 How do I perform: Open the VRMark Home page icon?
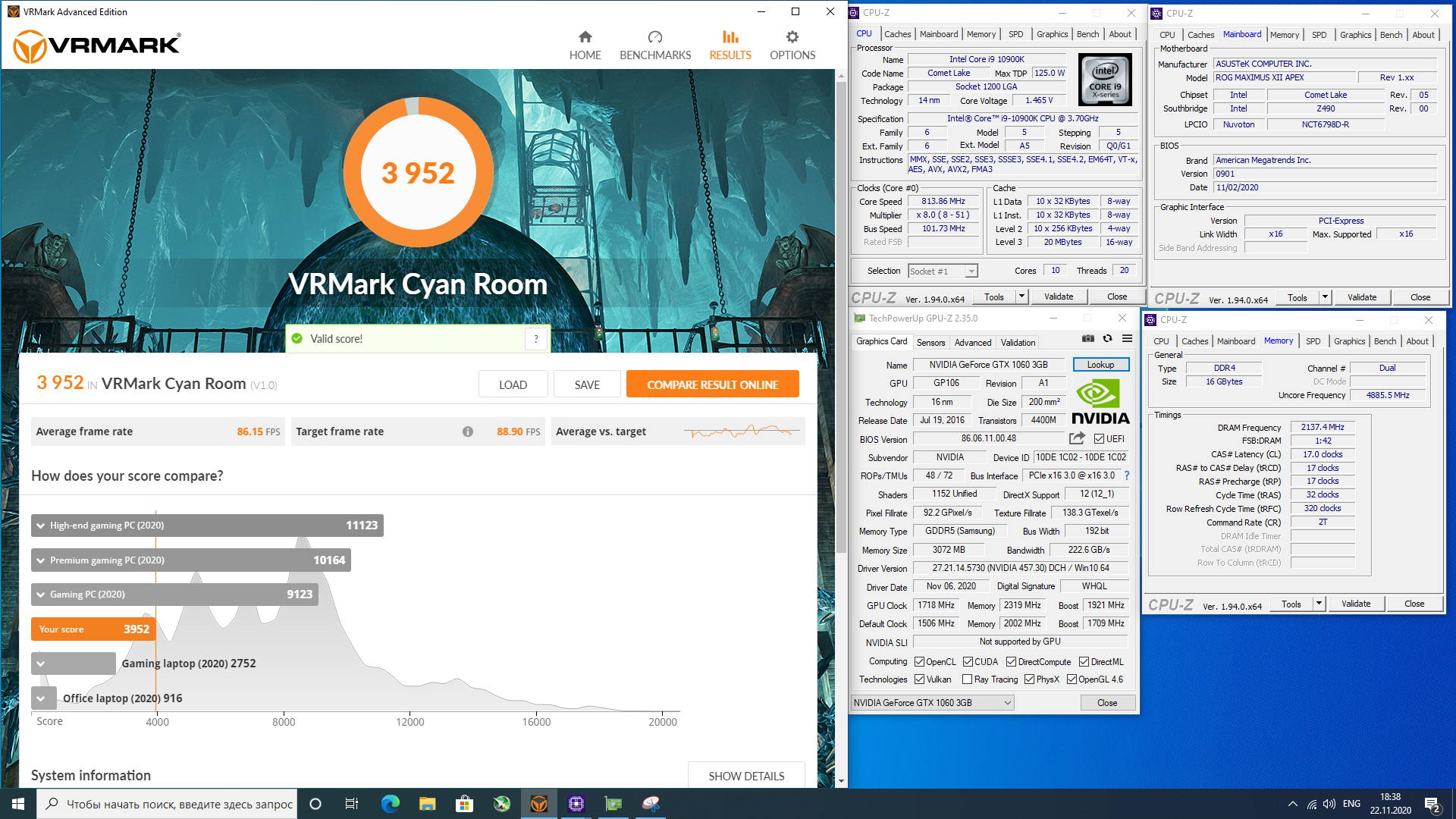585,37
